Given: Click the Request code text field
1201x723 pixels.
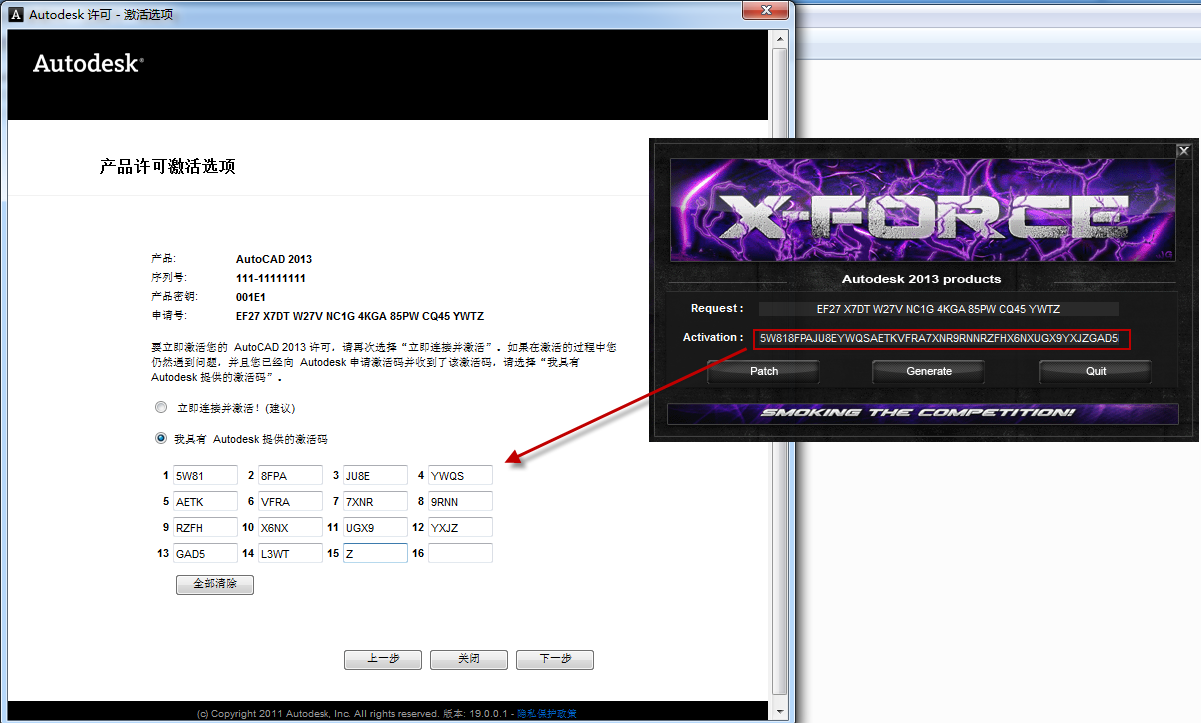Looking at the screenshot, I should [938, 309].
